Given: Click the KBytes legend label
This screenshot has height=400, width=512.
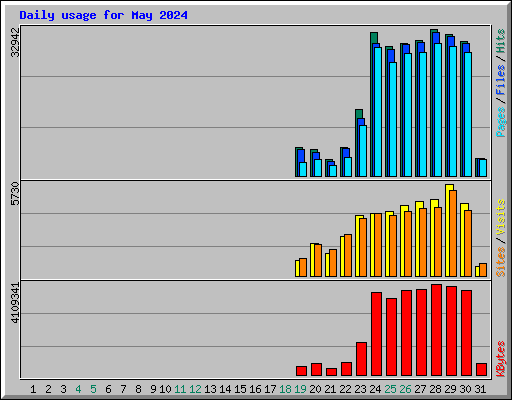Looking at the screenshot, I should click(501, 359).
